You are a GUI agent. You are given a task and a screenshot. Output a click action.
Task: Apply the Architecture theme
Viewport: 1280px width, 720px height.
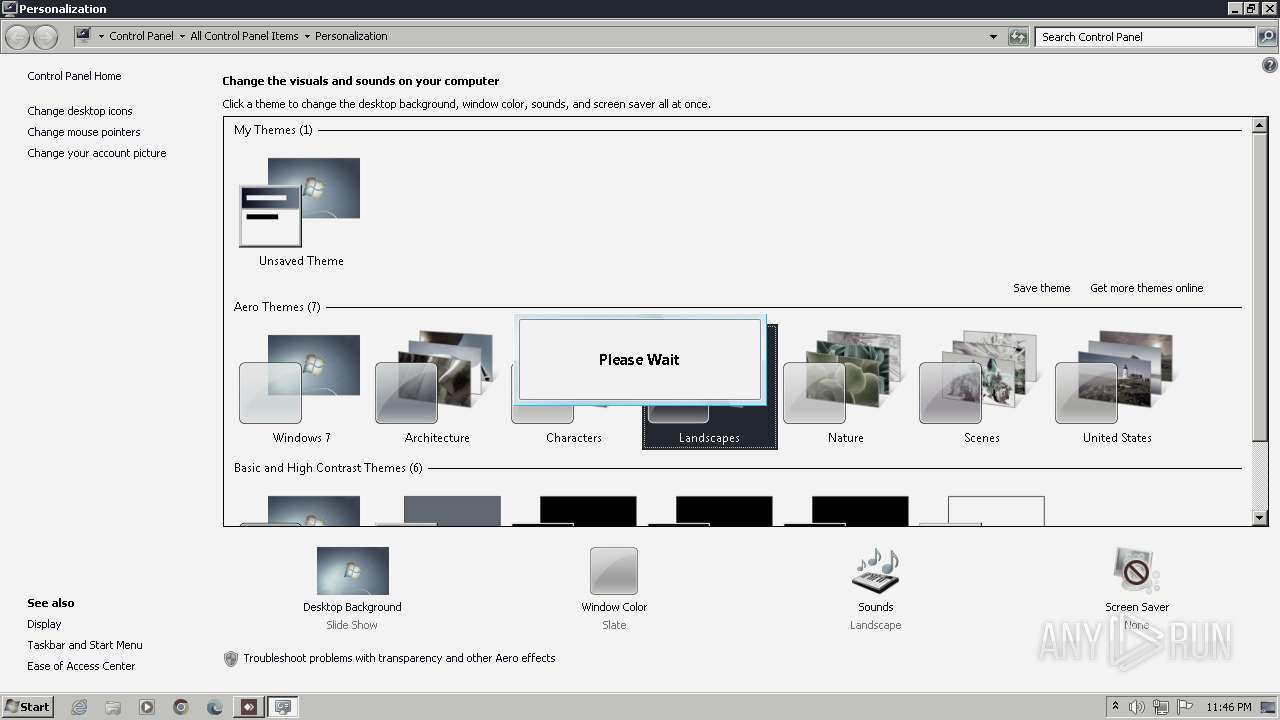[436, 379]
